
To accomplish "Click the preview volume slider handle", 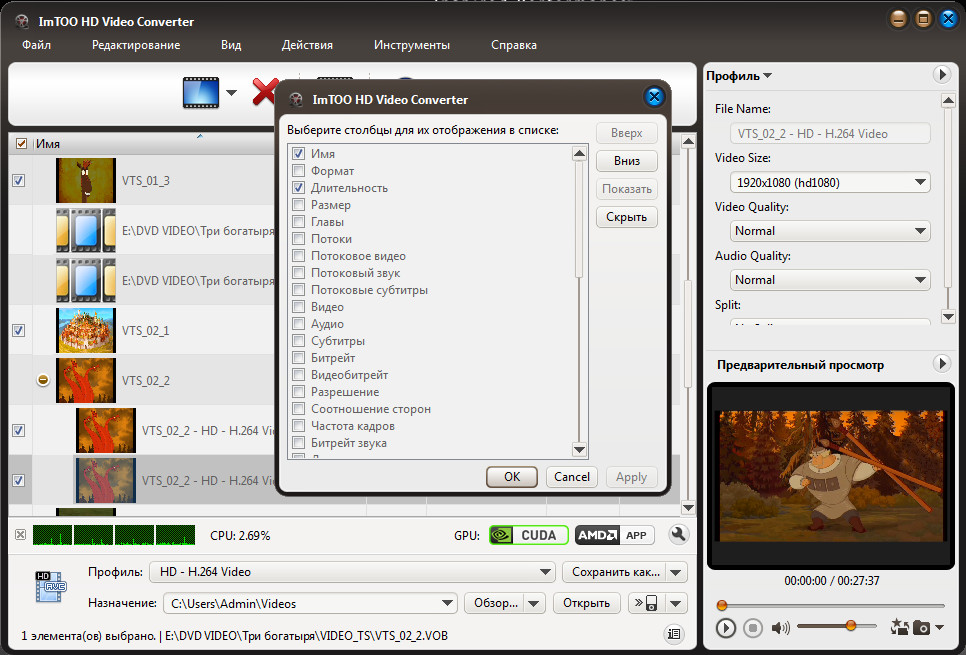I will [851, 626].
